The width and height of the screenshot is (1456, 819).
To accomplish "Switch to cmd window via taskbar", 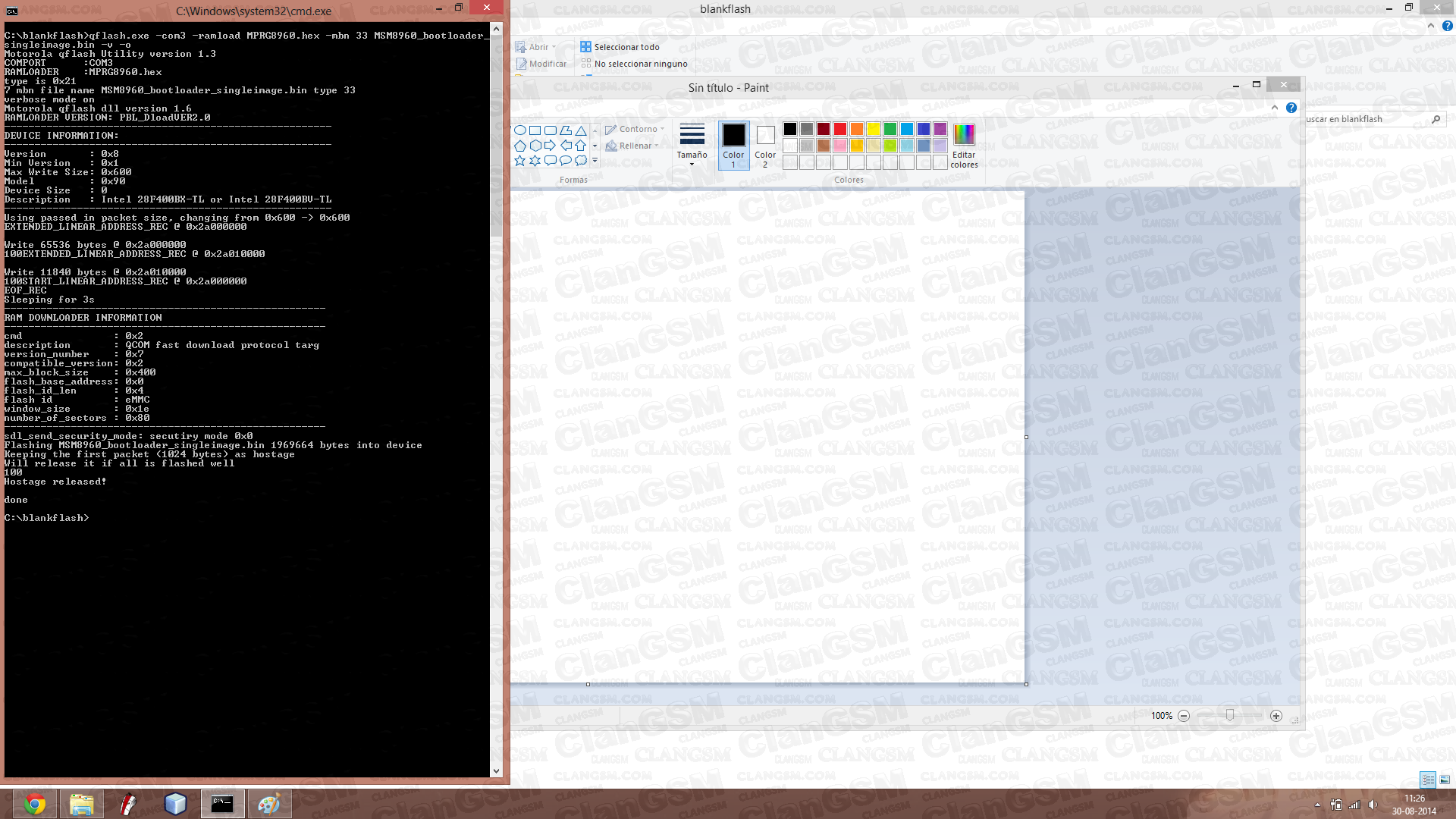I will pyautogui.click(x=222, y=804).
